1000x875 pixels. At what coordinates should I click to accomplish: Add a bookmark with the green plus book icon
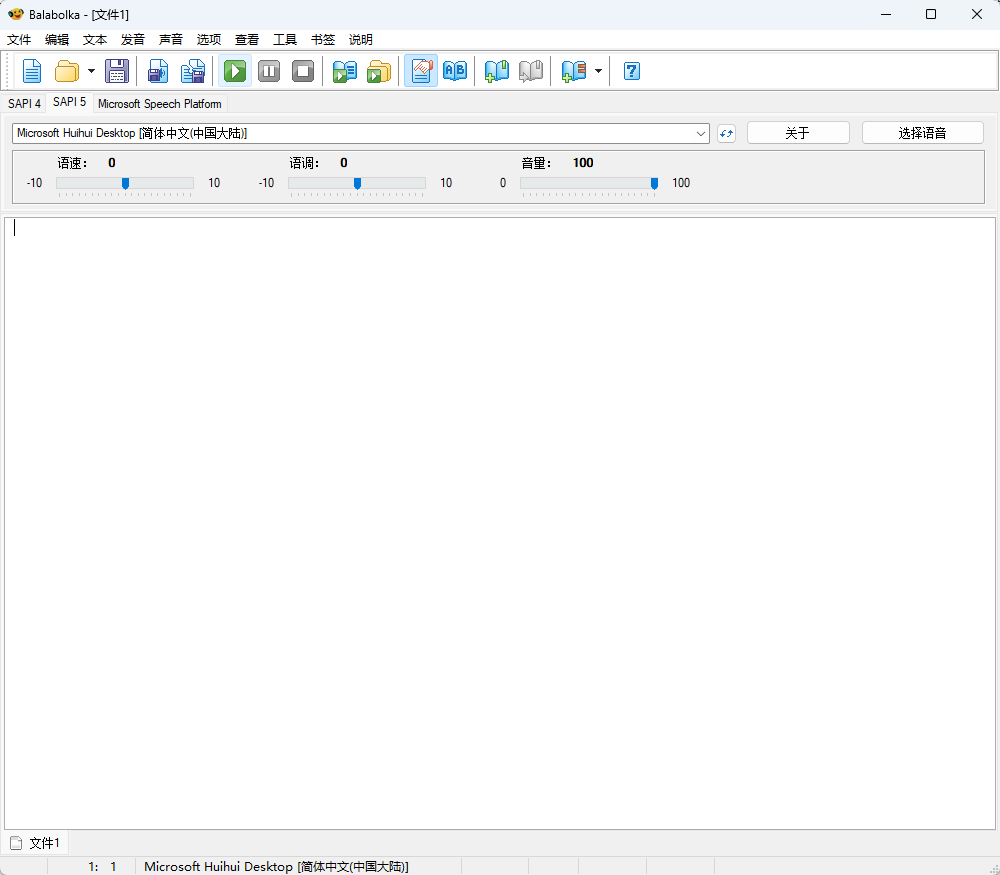click(x=497, y=71)
